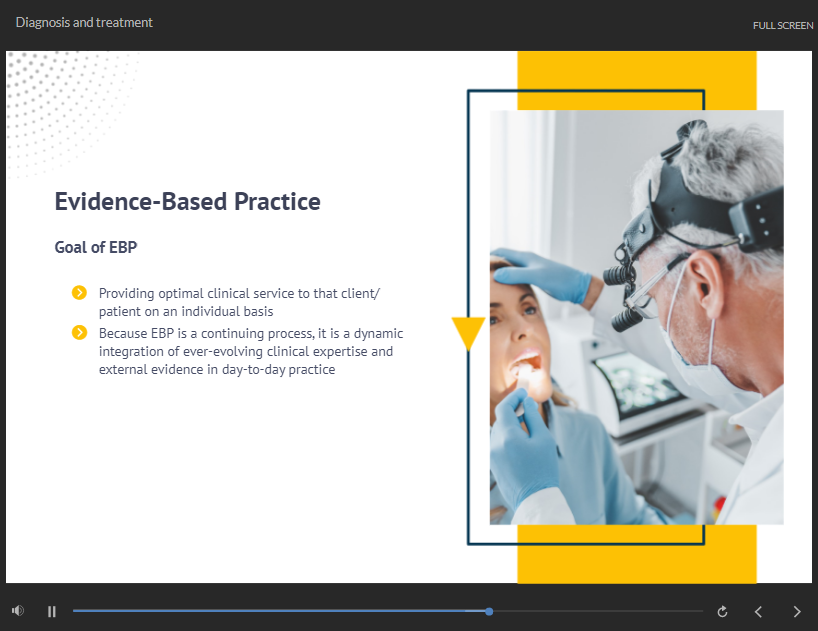Viewport: 818px width, 631px height.
Task: Click the blue seekbar handle
Action: 489,611
